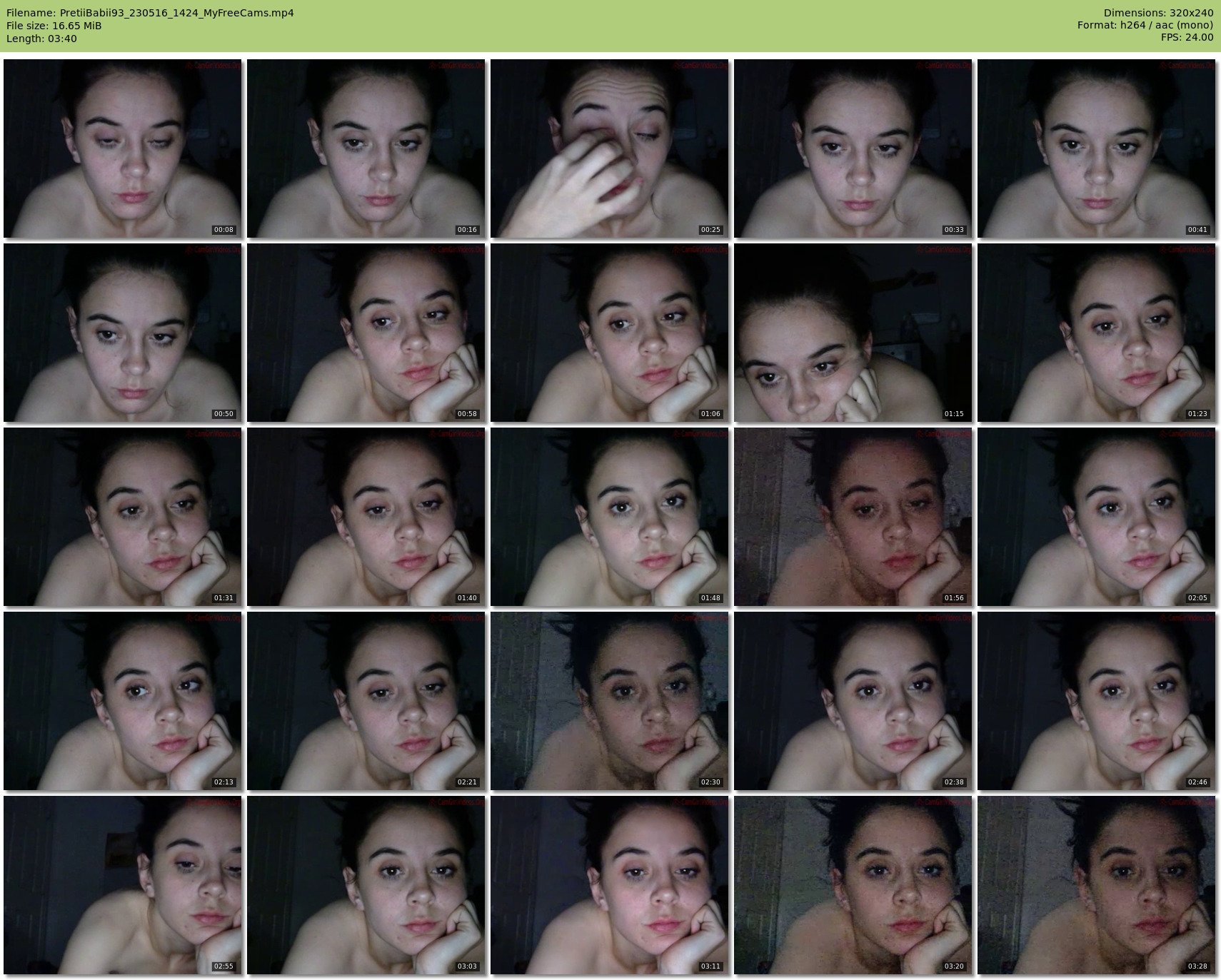1221x980 pixels.
Task: Select the thumbnail marked 03:20
Action: point(853,885)
